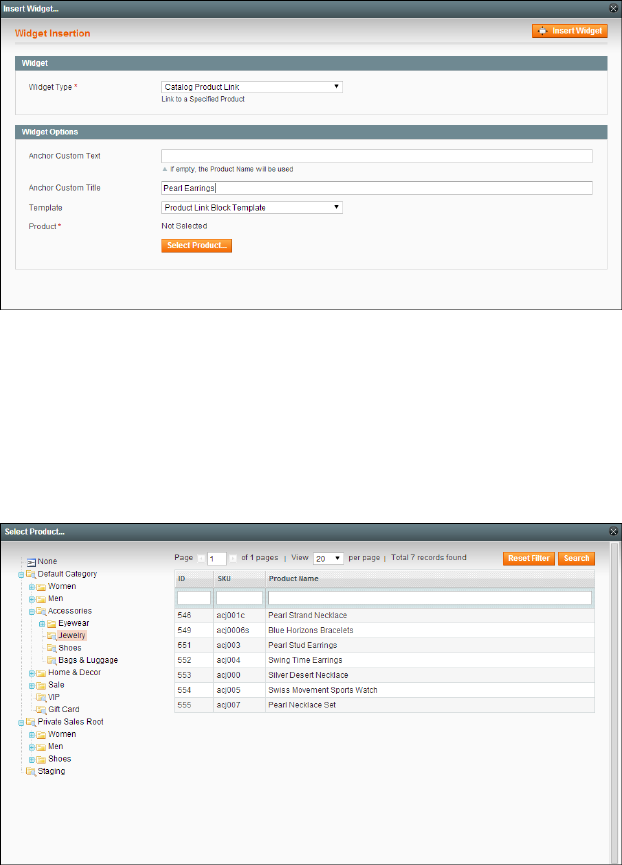
Task: Open the Widget Type dropdown
Action: coord(252,87)
